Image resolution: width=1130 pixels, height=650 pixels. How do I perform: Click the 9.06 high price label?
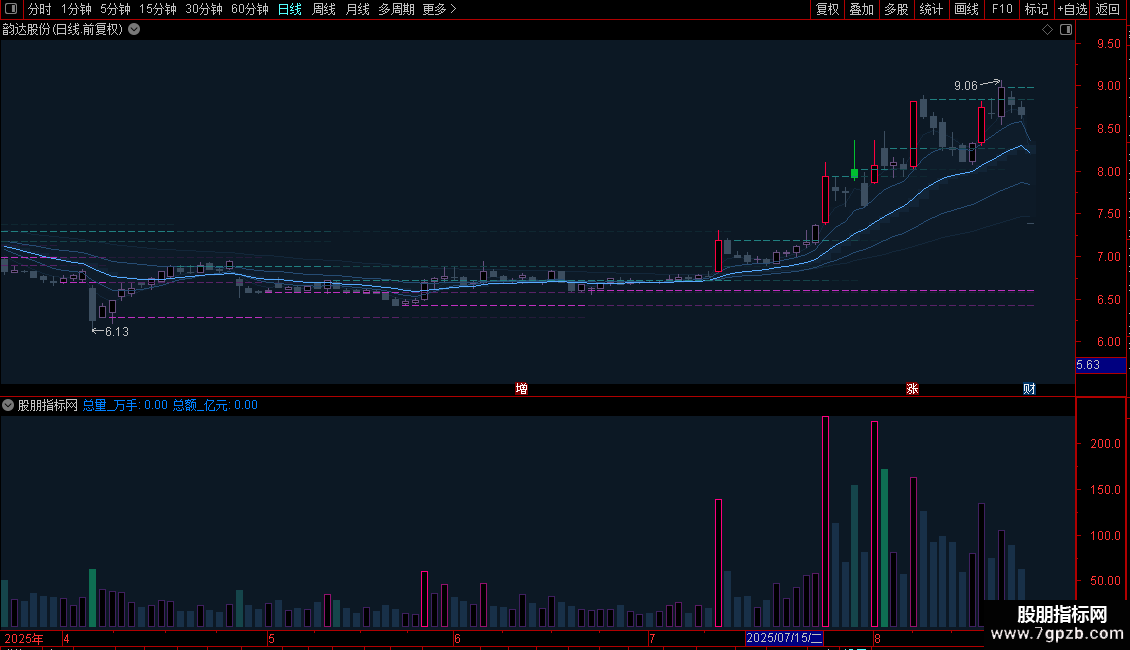click(966, 86)
